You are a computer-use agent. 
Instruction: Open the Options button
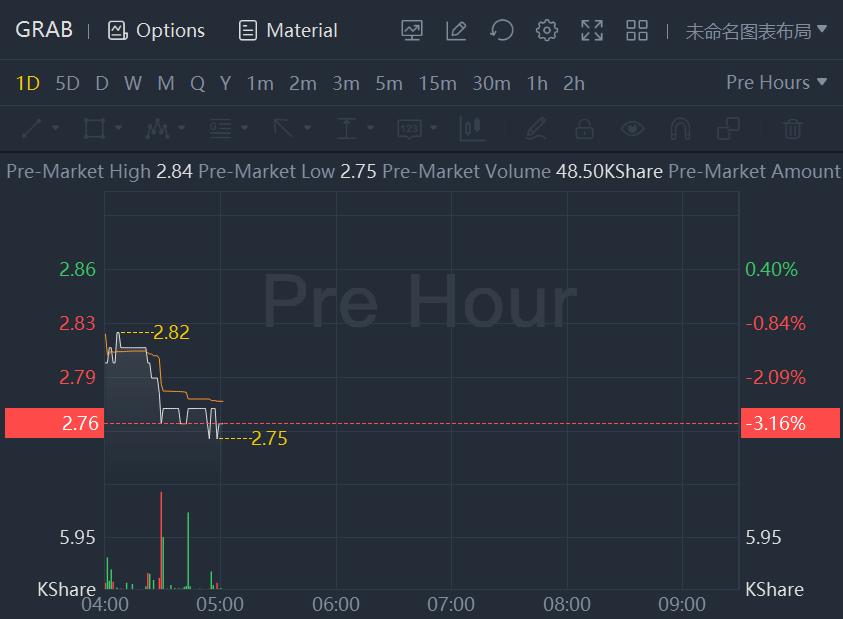[x=157, y=31]
